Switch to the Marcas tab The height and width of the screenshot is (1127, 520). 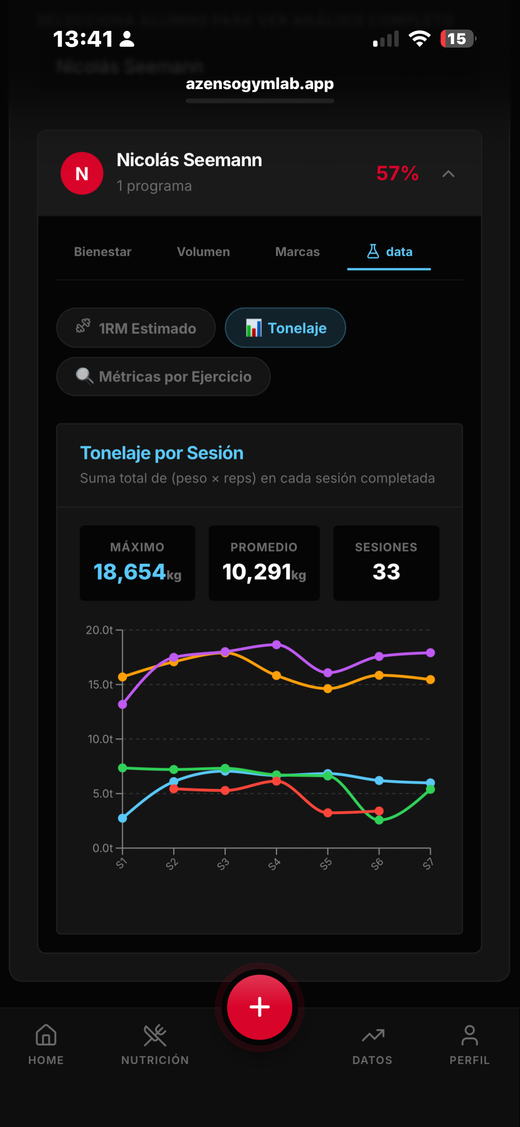click(297, 252)
